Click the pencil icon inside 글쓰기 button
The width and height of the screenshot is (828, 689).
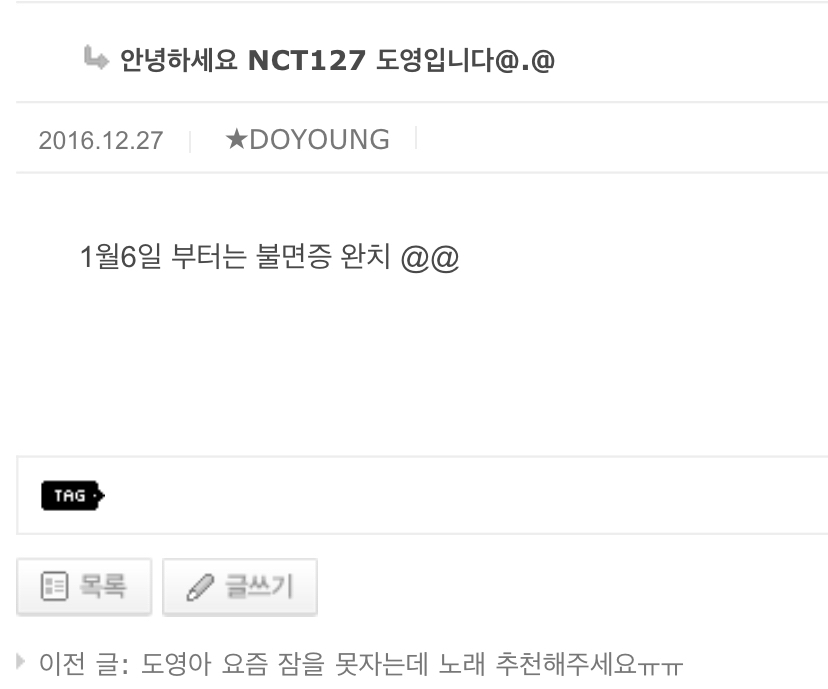[200, 587]
